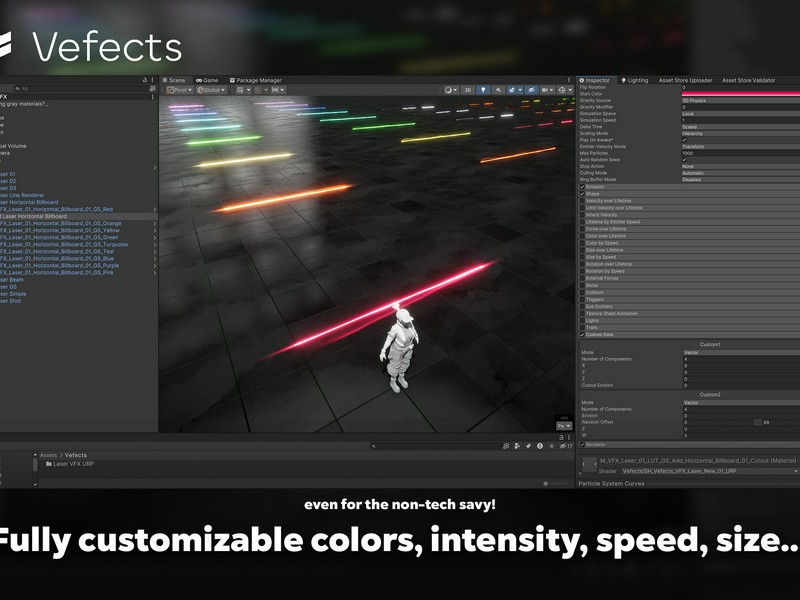
Task: Open the Laser VFX URP folder
Action: point(69,464)
